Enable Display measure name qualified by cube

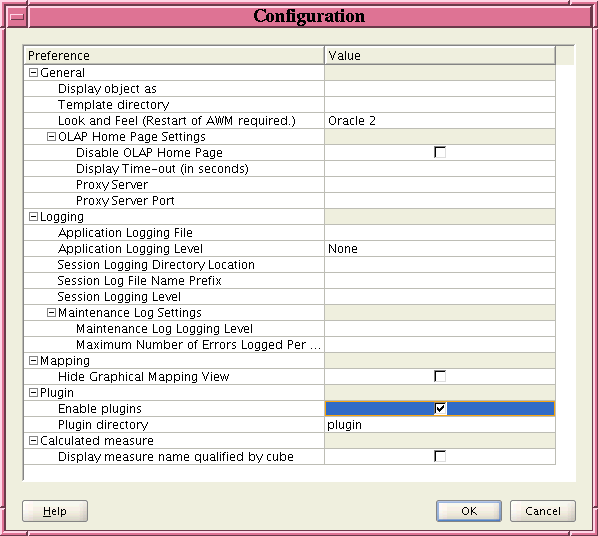click(x=440, y=457)
